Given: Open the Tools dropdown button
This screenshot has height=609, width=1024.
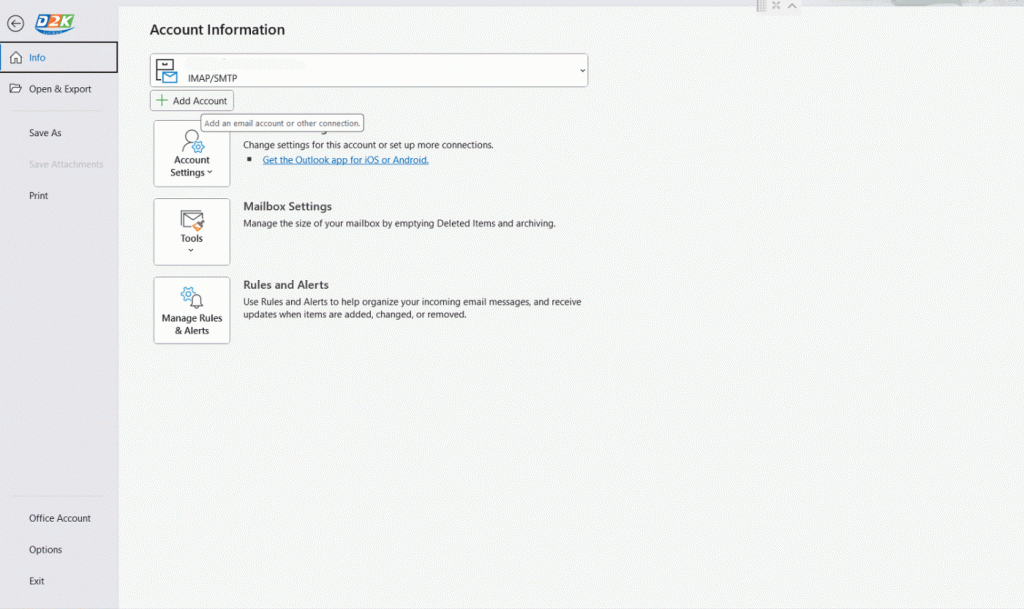Looking at the screenshot, I should tap(192, 232).
